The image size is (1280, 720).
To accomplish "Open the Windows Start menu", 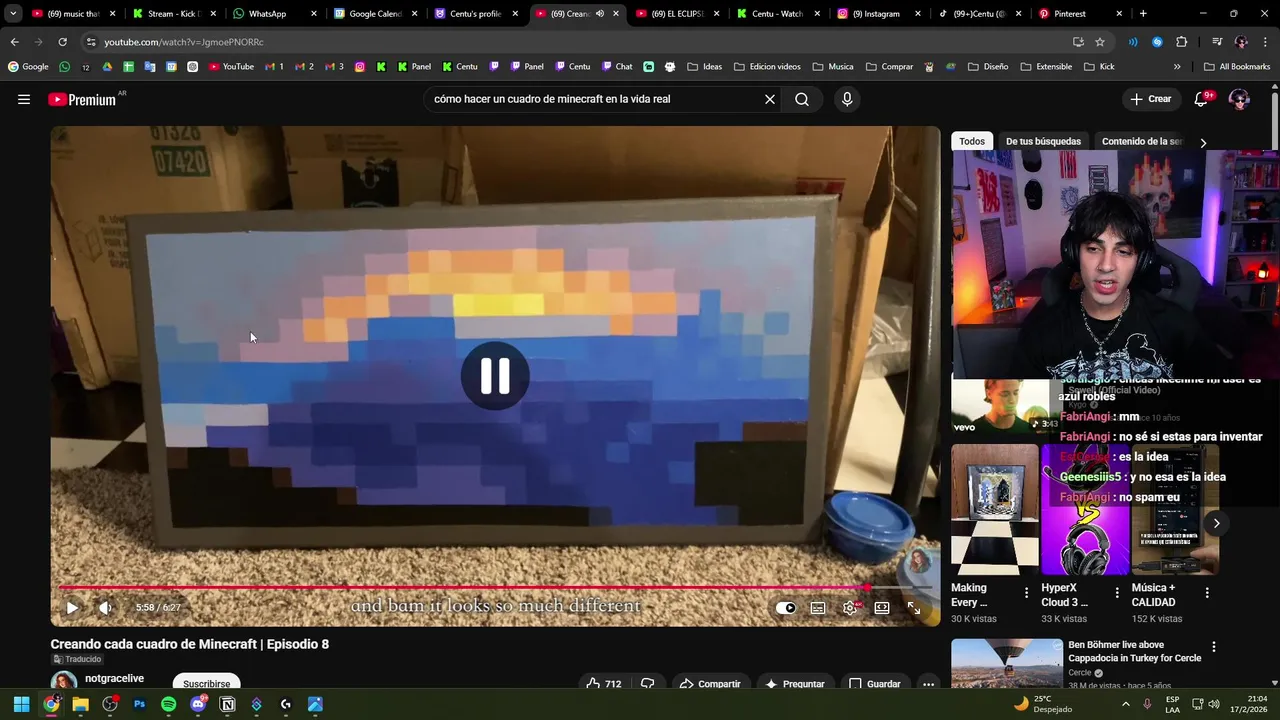I will click(21, 704).
